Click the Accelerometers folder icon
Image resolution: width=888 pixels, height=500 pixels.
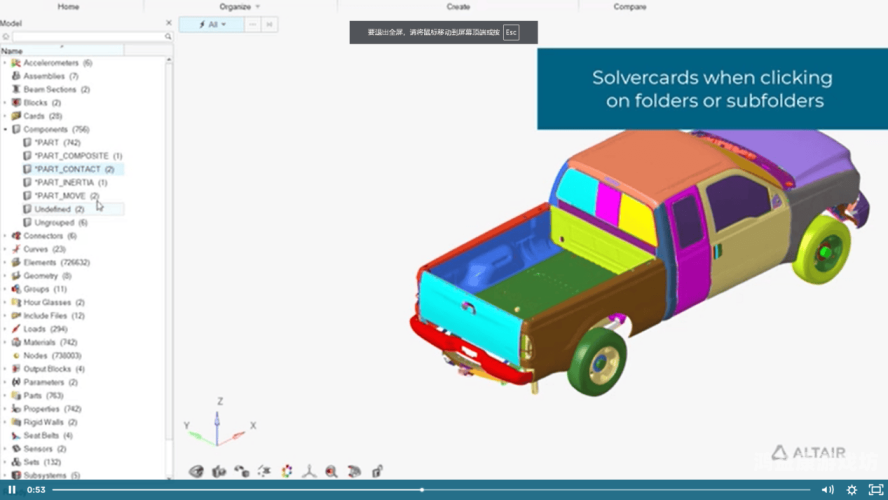point(16,63)
